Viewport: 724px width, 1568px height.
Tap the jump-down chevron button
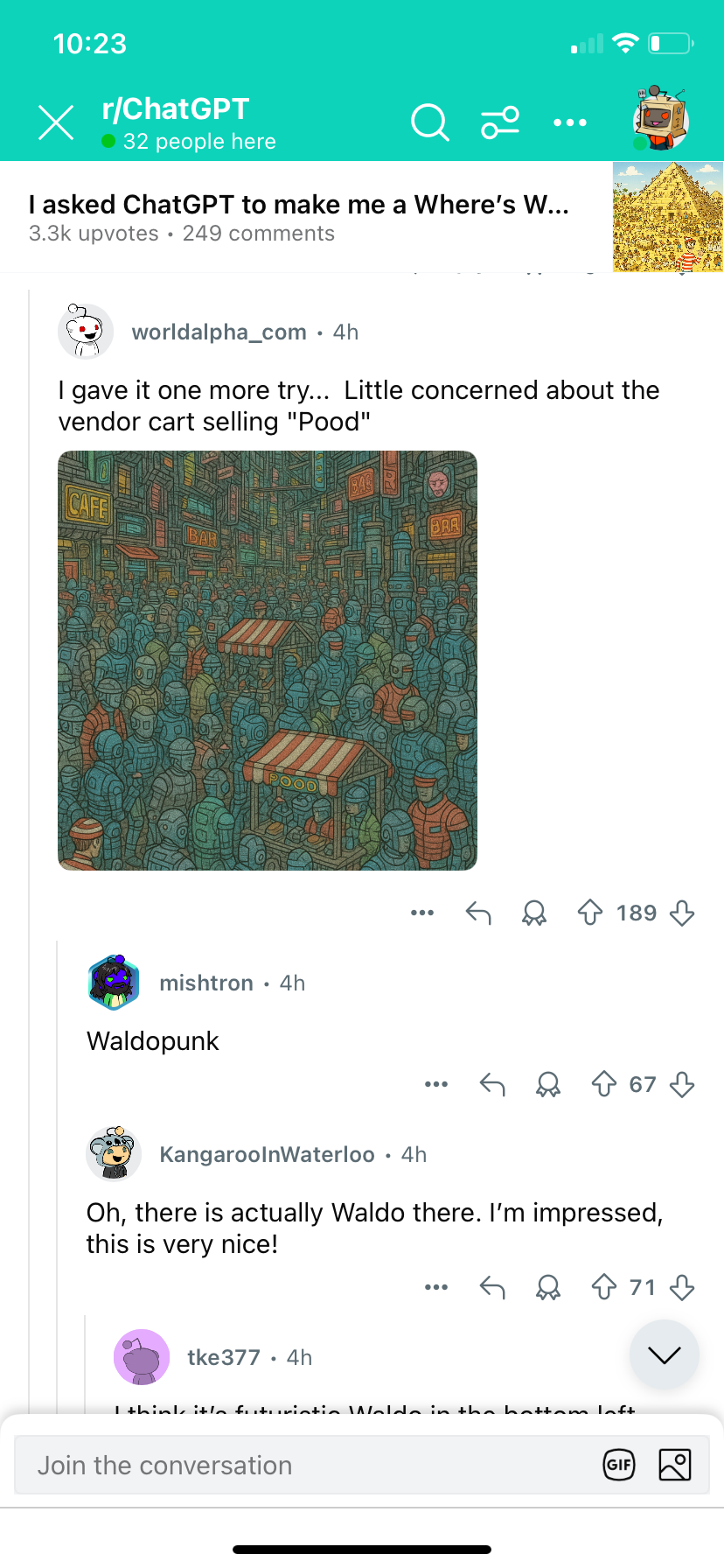[x=665, y=1354]
